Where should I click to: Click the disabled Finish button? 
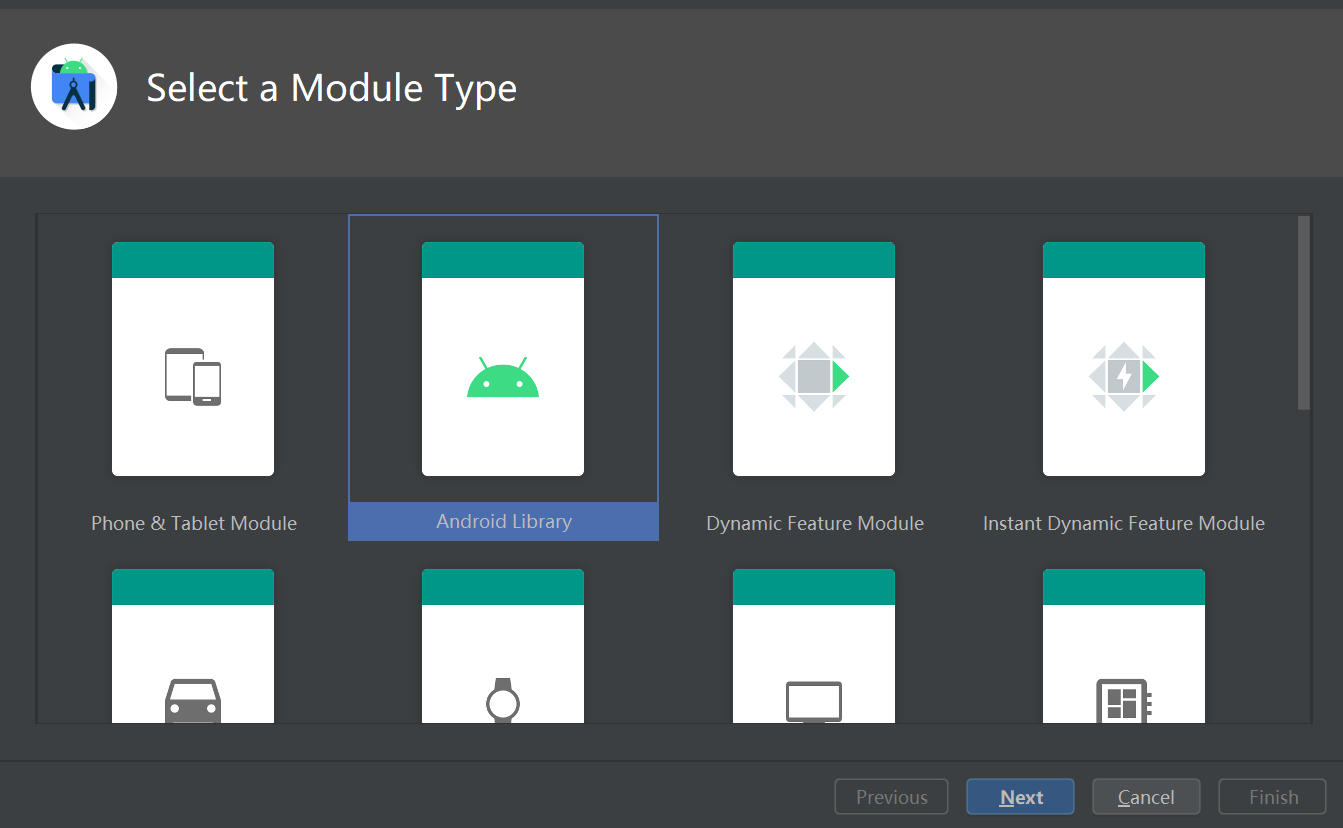coord(1273,797)
